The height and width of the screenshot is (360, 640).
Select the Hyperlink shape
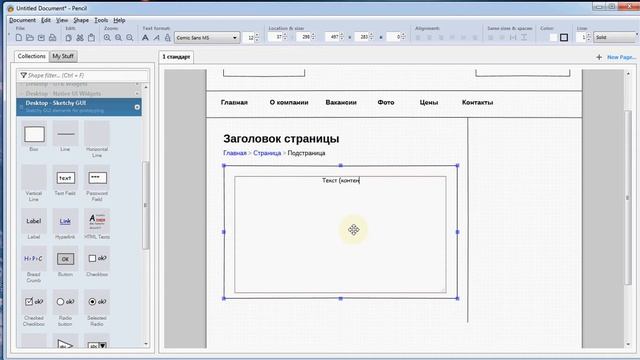65,224
